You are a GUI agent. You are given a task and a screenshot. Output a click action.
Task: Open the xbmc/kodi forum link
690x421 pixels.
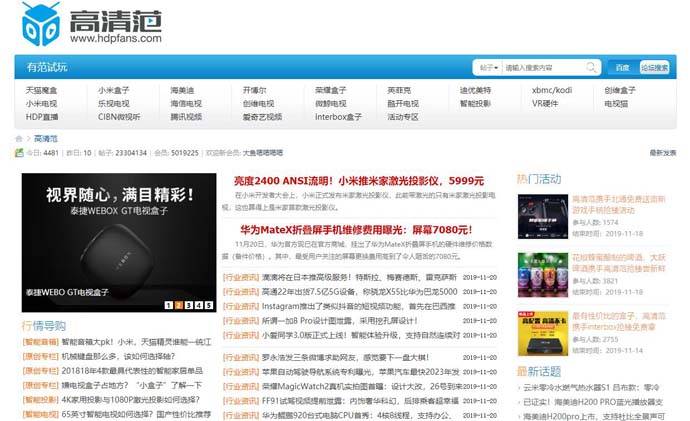(x=552, y=90)
